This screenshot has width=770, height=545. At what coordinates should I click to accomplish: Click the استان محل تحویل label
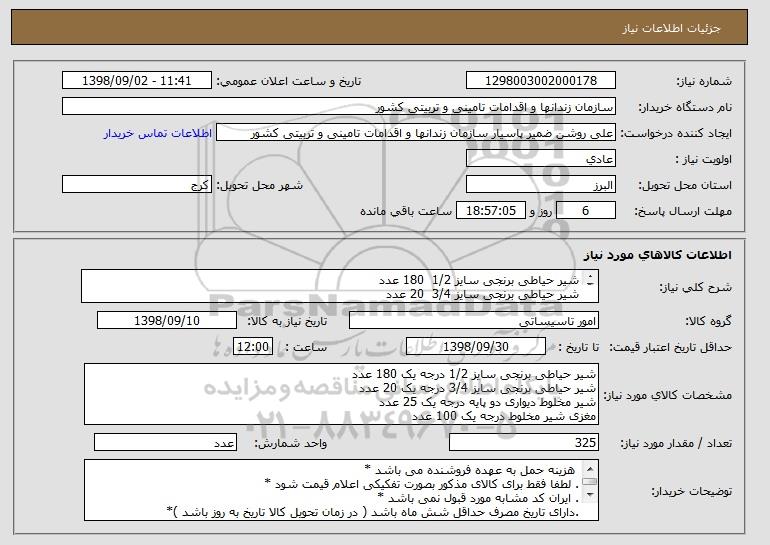tap(685, 185)
